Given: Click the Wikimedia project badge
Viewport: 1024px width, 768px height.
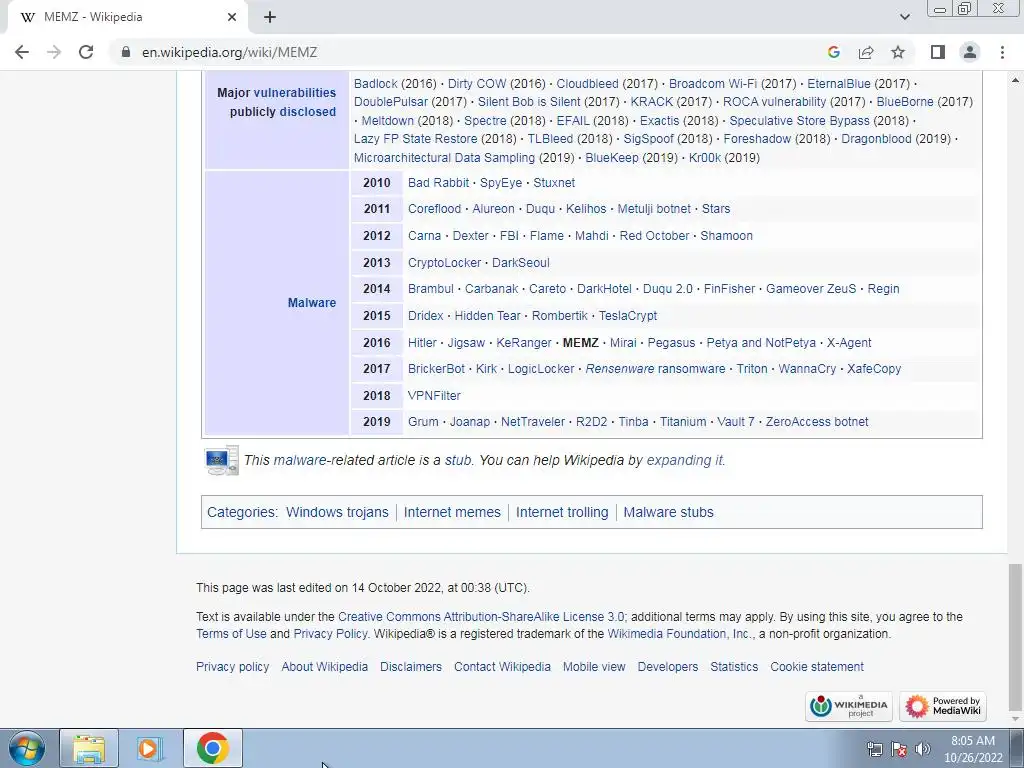Looking at the screenshot, I should pos(848,706).
